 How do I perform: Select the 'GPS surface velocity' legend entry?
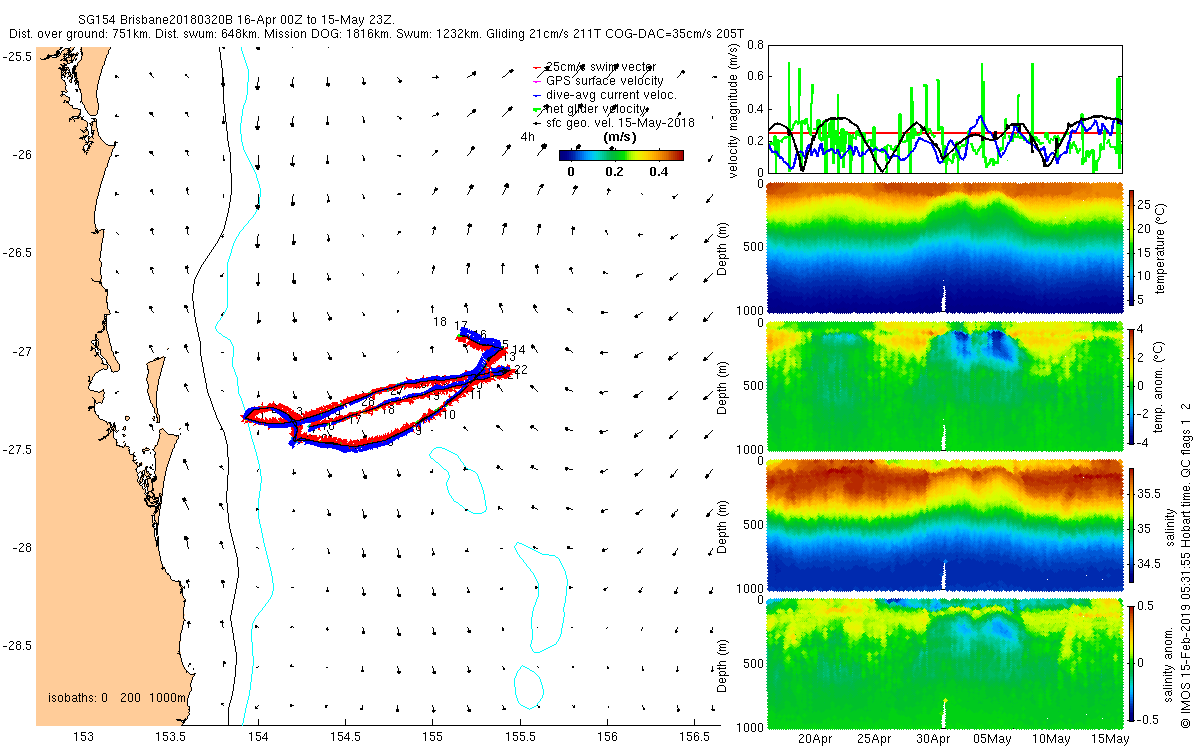pyautogui.click(x=599, y=80)
